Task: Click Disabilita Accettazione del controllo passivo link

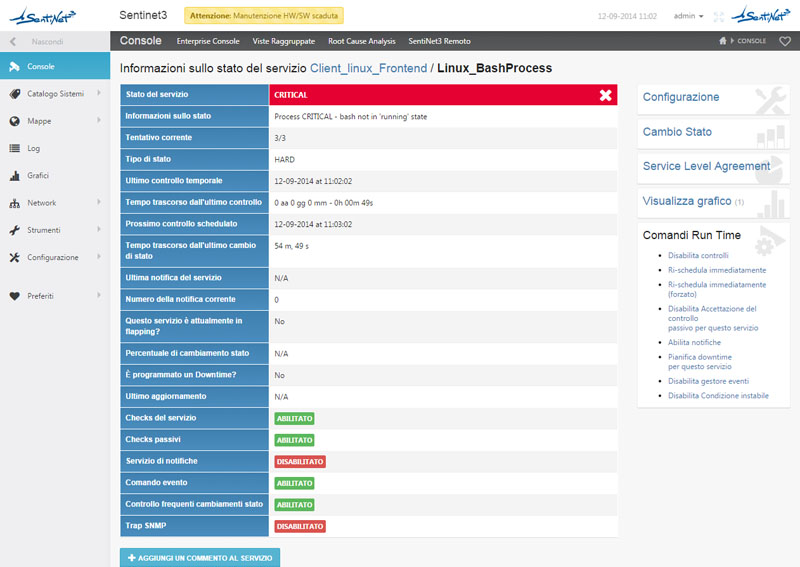Action: [x=713, y=318]
